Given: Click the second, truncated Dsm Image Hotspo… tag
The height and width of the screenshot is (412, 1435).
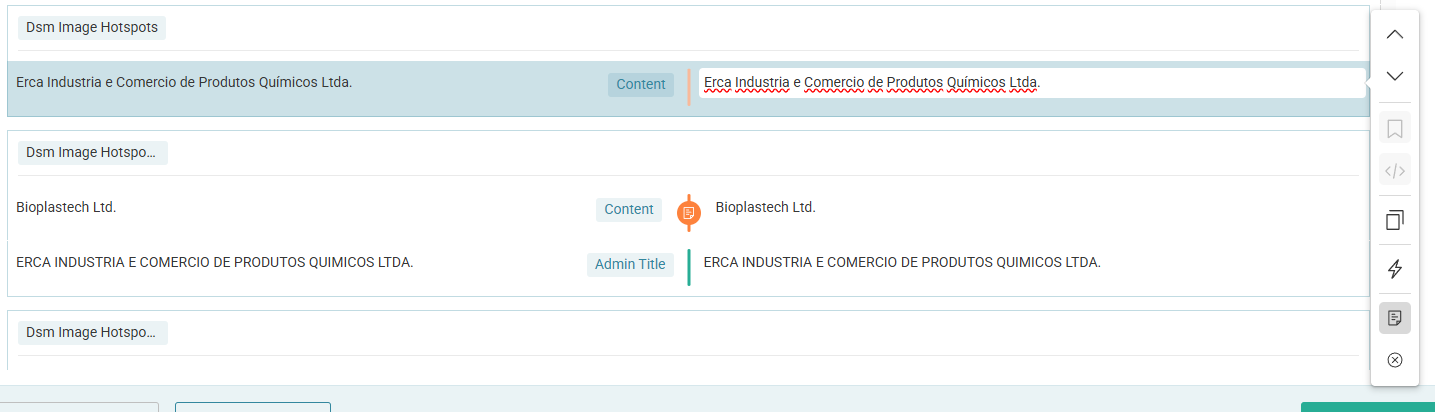Looking at the screenshot, I should 92,153.
